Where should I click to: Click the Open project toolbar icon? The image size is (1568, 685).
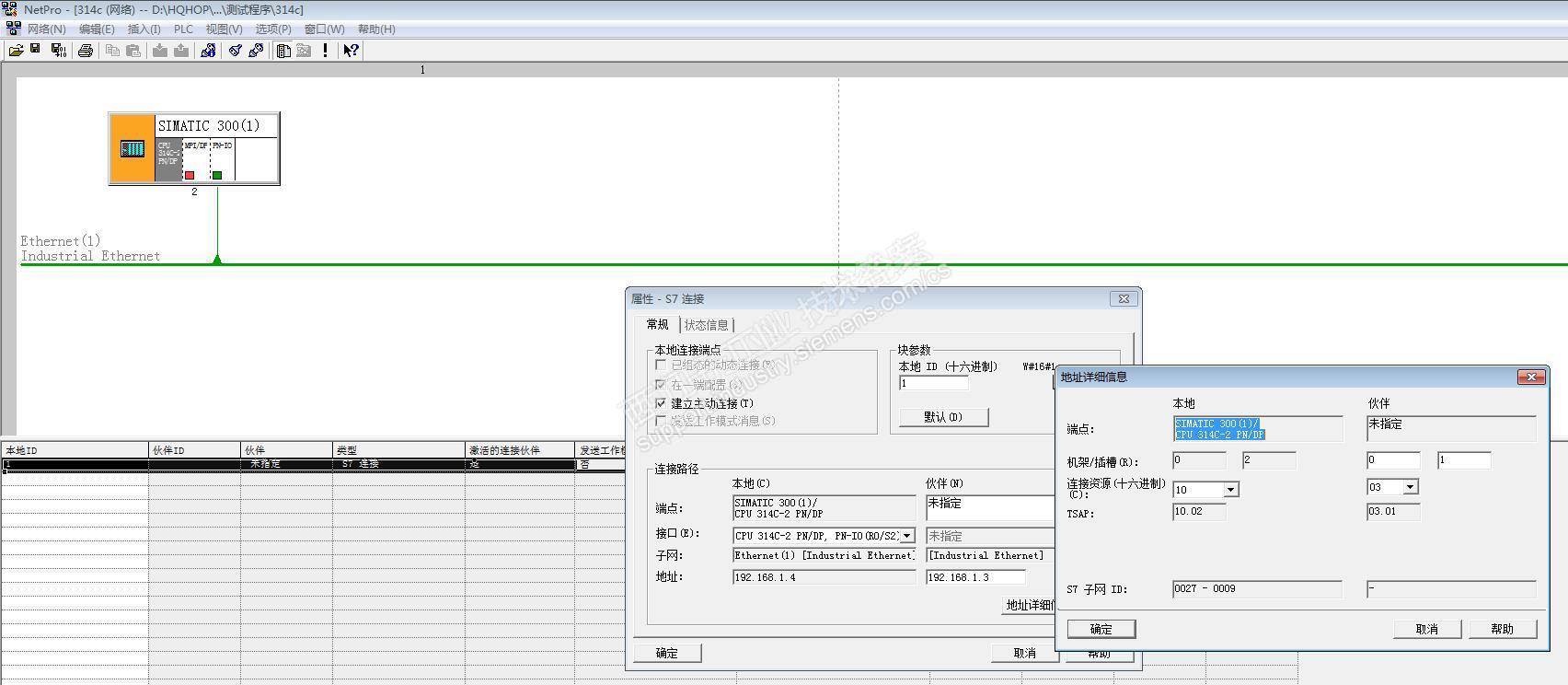[x=16, y=51]
